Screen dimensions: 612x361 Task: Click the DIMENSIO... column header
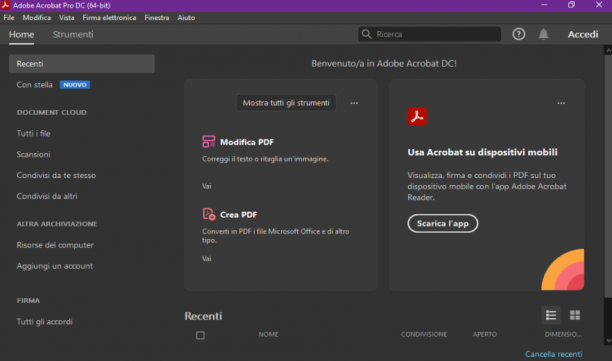(563, 334)
